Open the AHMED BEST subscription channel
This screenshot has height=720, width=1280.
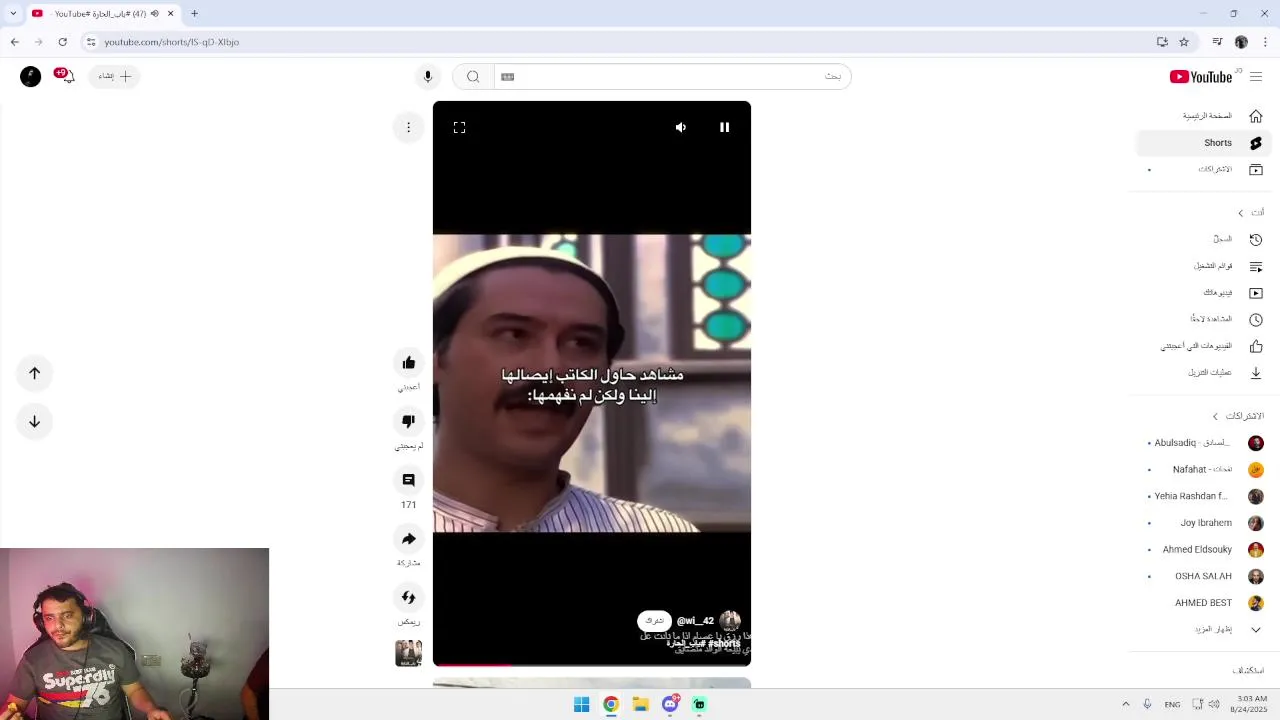tap(1204, 603)
